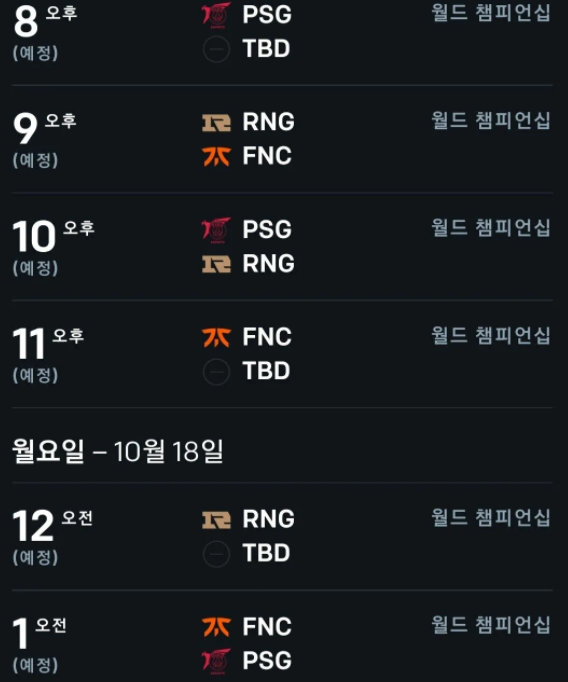Click the RNG logo in the 9 PM match

(216, 123)
